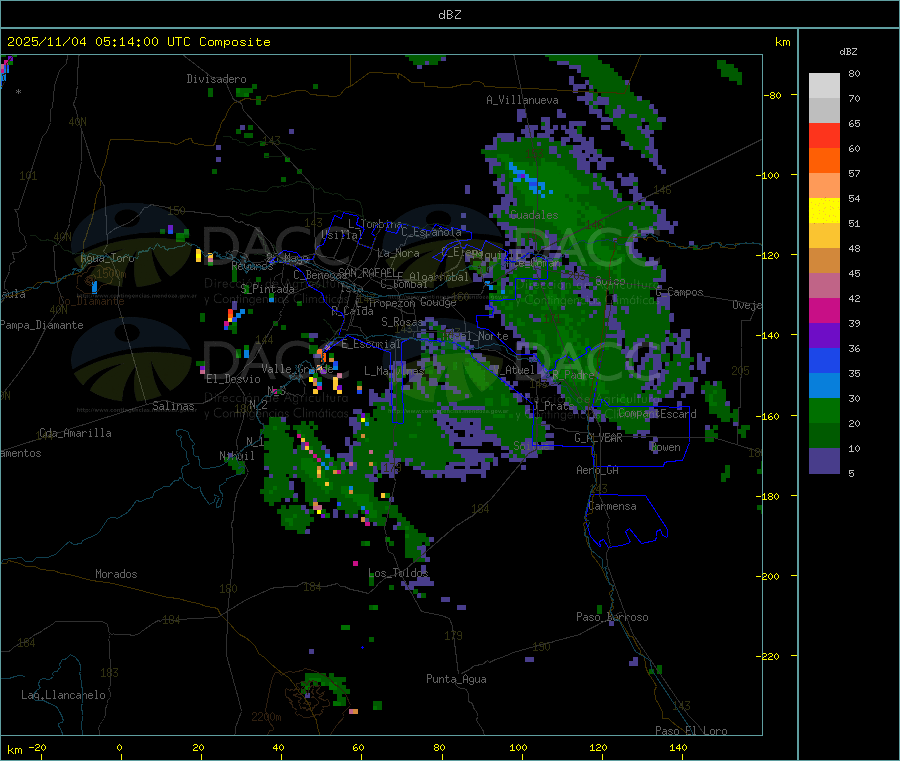Click the bright green 20–30 dBZ legend swatch
This screenshot has height=761, width=900.
[x=824, y=410]
